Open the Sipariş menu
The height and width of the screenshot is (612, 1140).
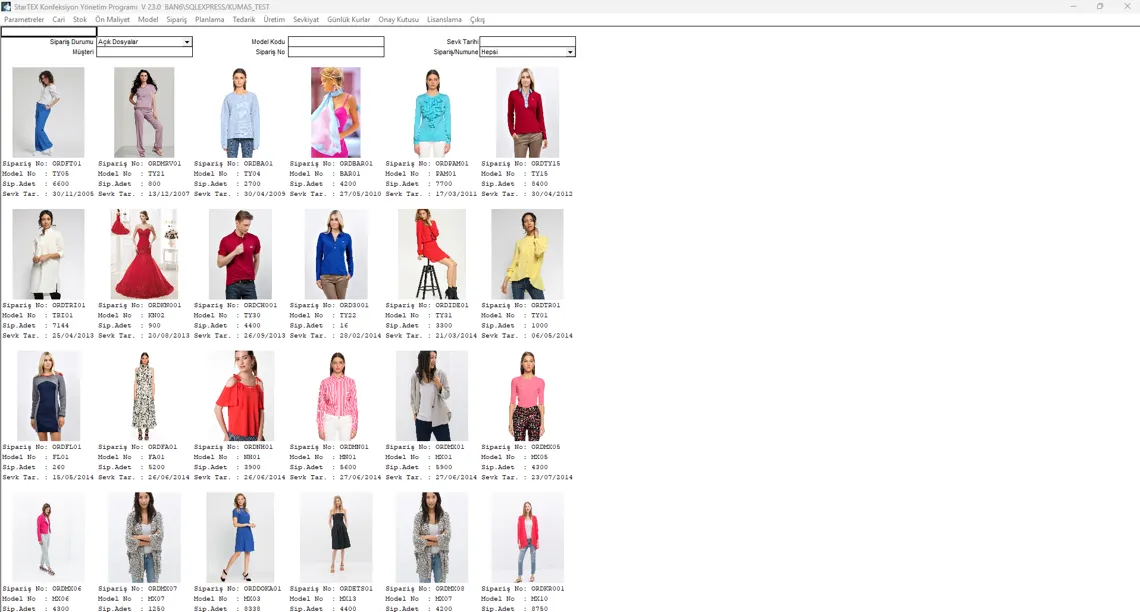click(176, 20)
